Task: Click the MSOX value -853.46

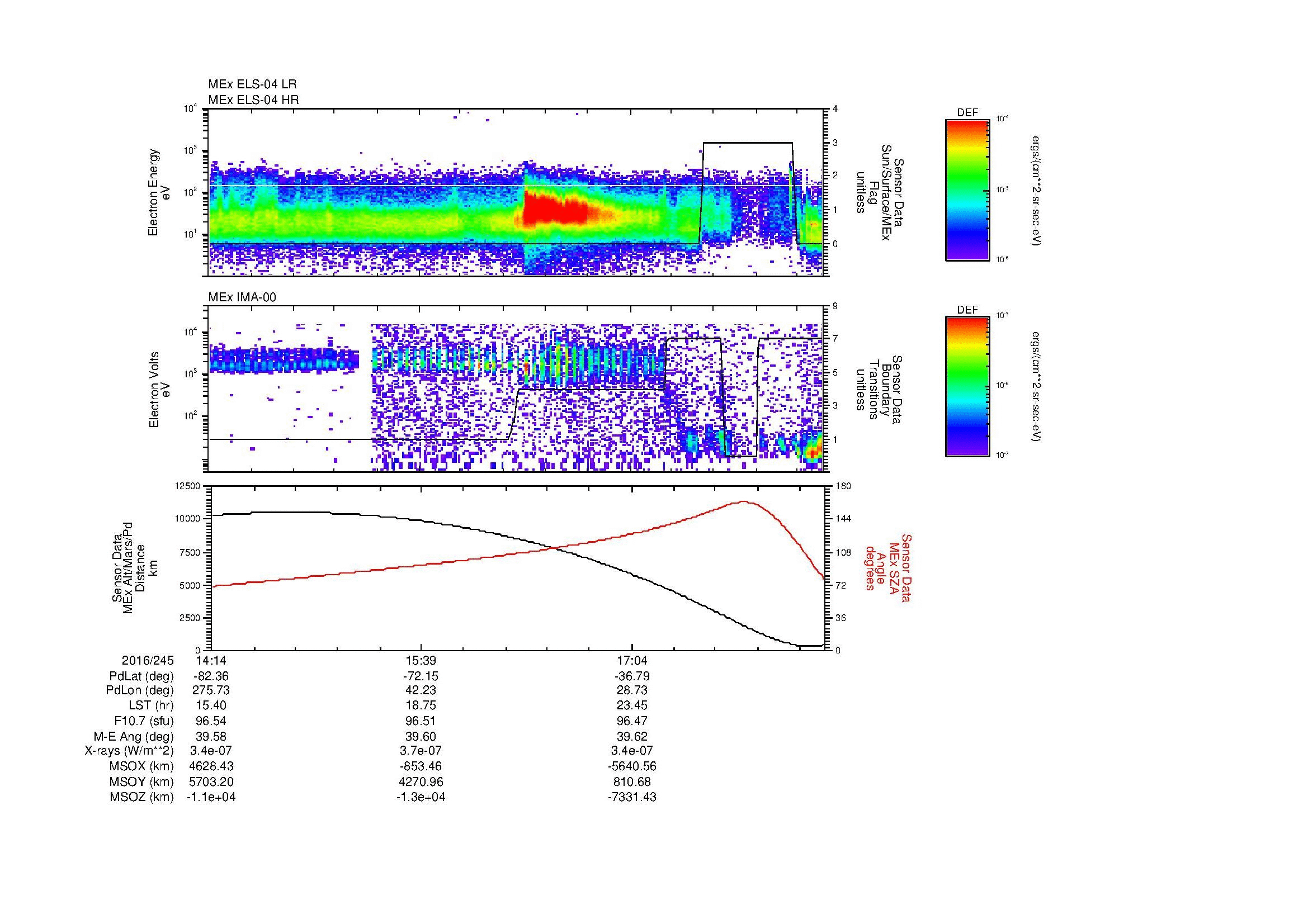Action: pos(421,766)
